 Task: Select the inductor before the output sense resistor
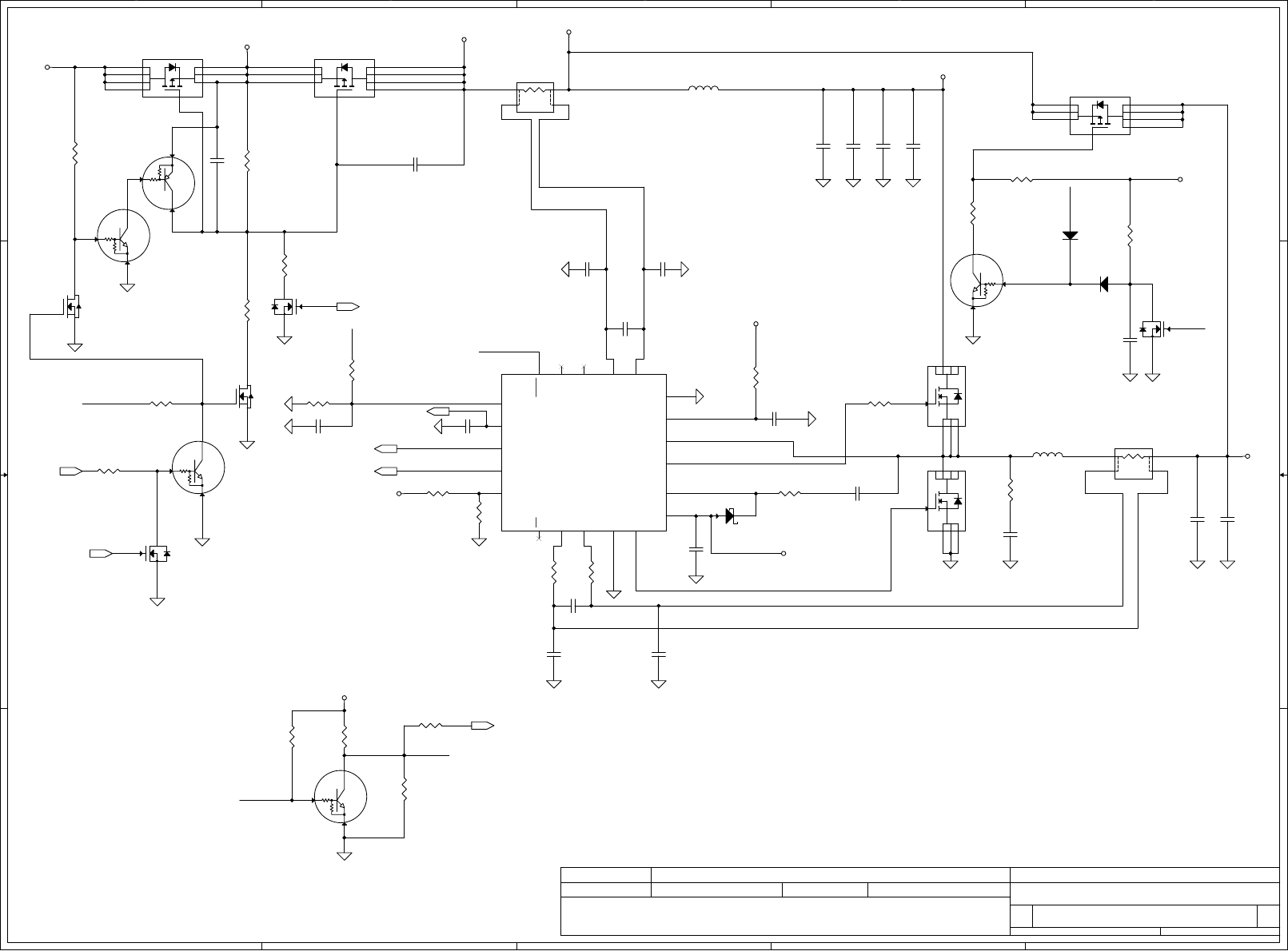tap(1047, 456)
